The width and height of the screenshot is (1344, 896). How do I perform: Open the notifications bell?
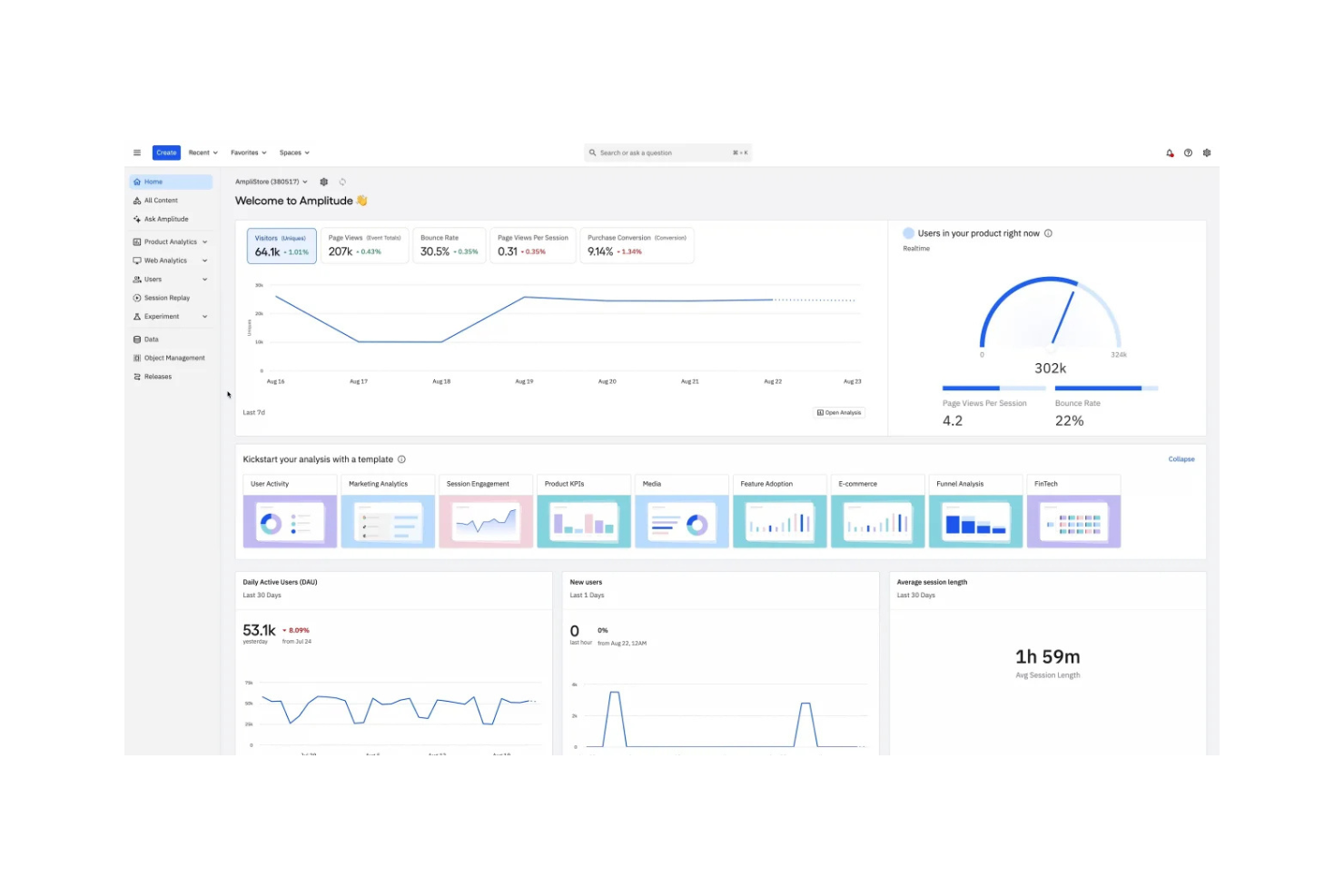click(1170, 153)
